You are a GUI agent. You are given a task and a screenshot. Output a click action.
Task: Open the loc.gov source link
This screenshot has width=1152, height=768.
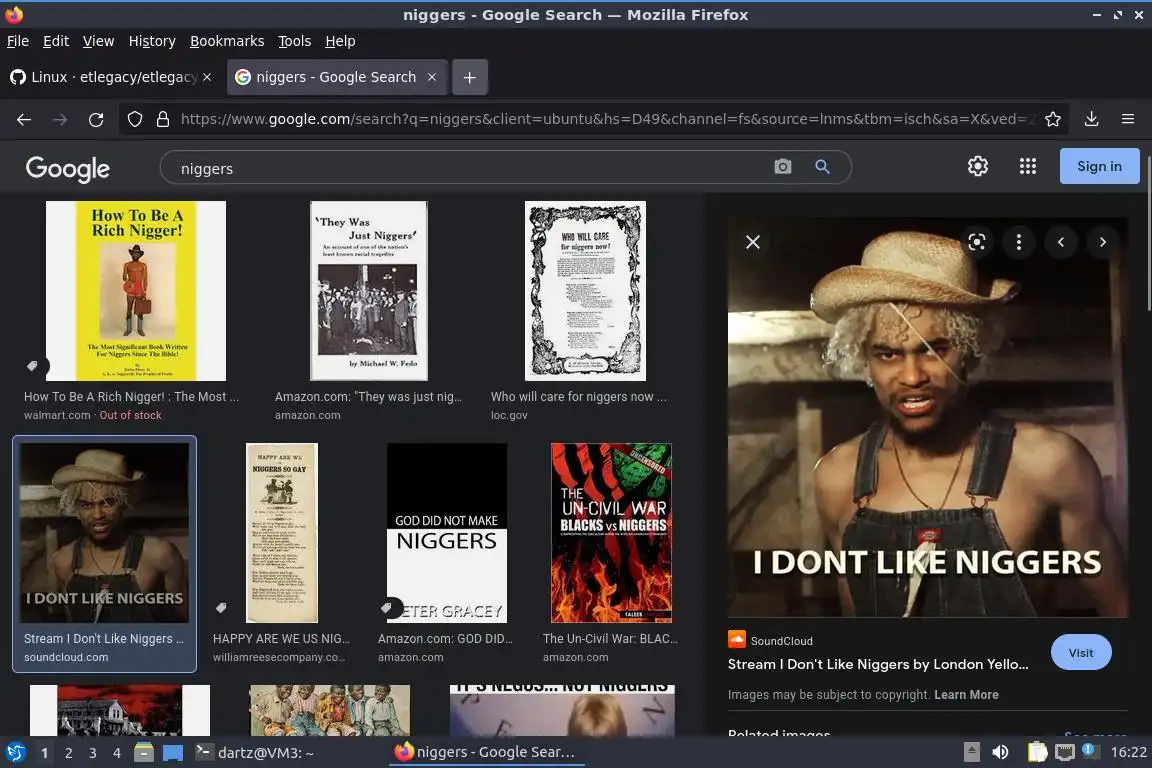coord(509,415)
